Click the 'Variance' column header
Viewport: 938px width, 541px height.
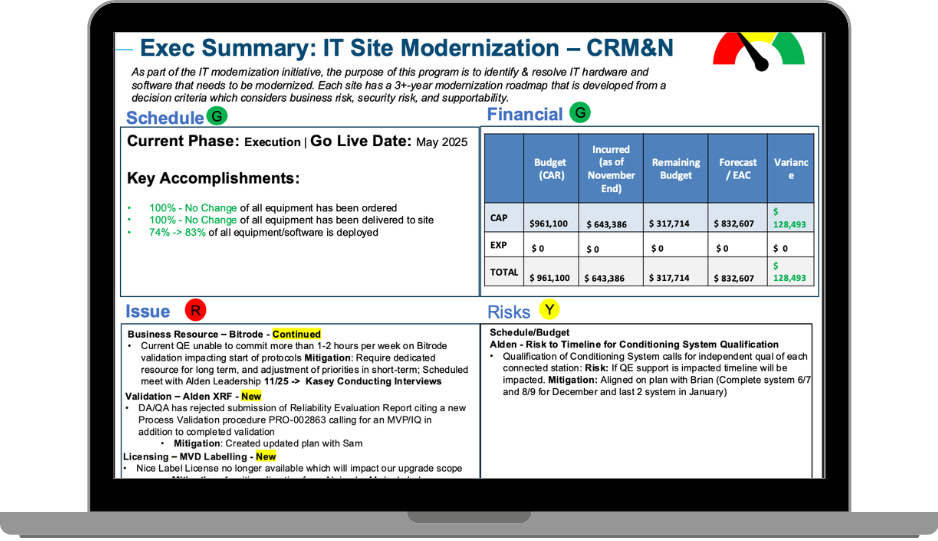point(791,169)
